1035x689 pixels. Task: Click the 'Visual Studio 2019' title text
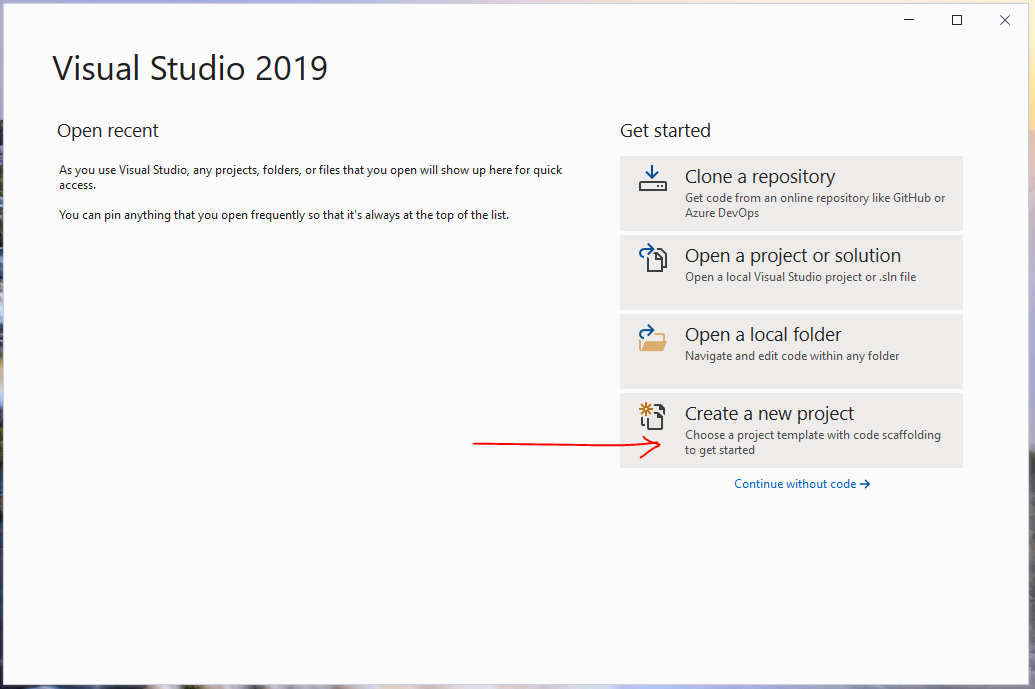(x=190, y=69)
